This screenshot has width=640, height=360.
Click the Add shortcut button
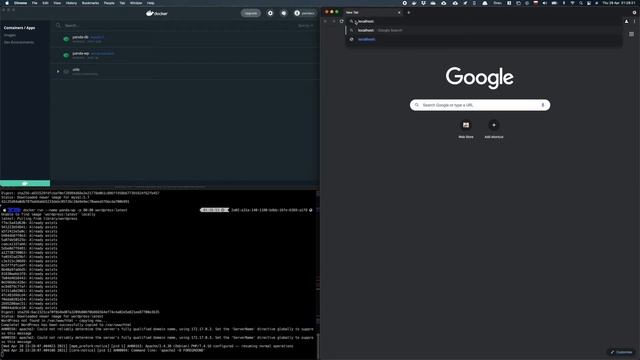pos(493,129)
